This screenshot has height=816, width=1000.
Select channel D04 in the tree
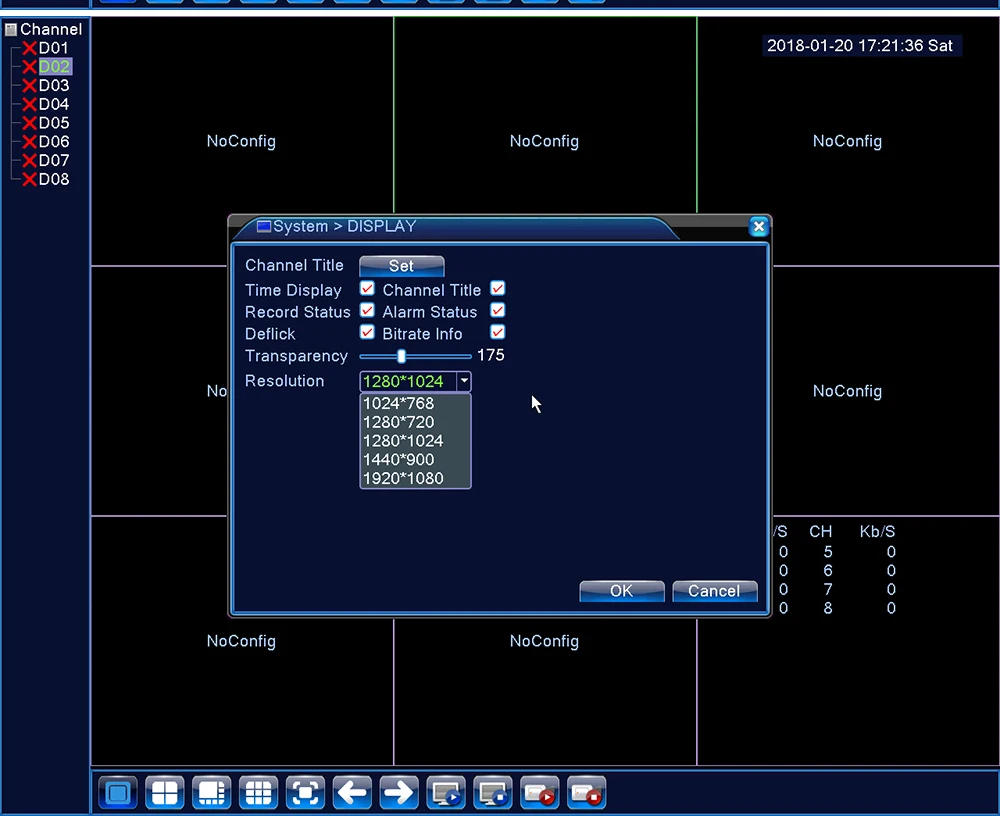pyautogui.click(x=54, y=104)
